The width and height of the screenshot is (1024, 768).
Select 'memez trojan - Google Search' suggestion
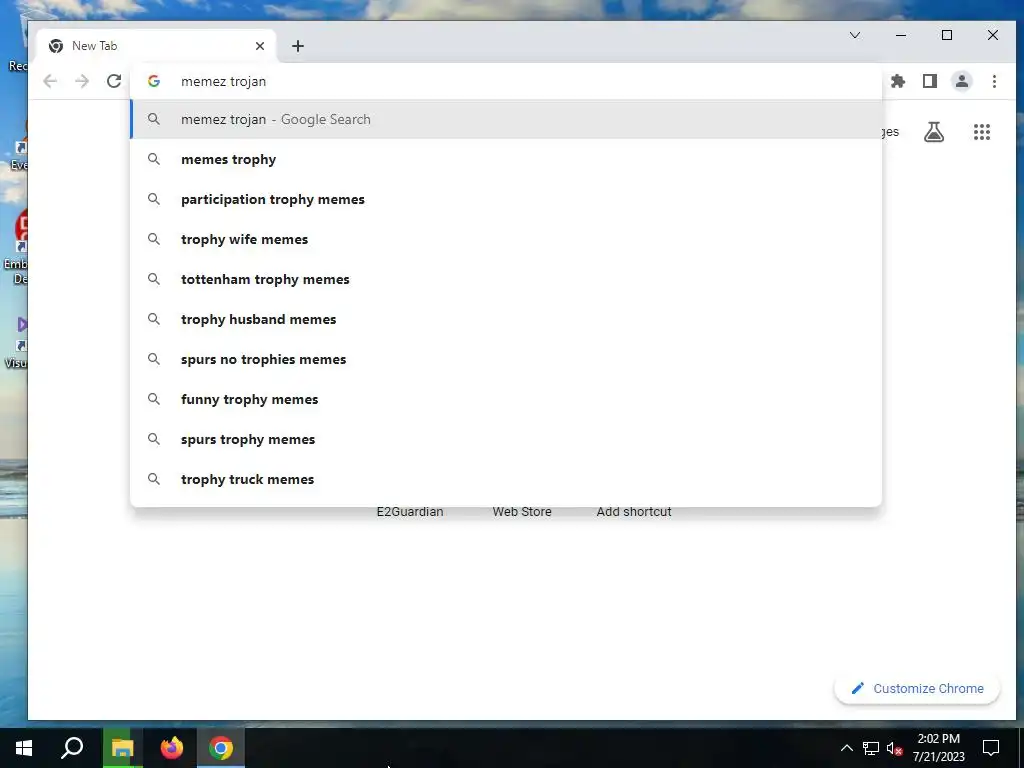click(x=506, y=120)
